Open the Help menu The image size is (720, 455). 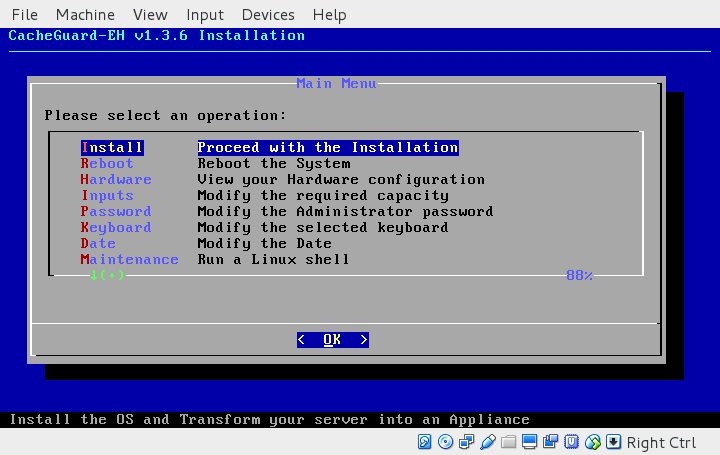click(x=329, y=15)
